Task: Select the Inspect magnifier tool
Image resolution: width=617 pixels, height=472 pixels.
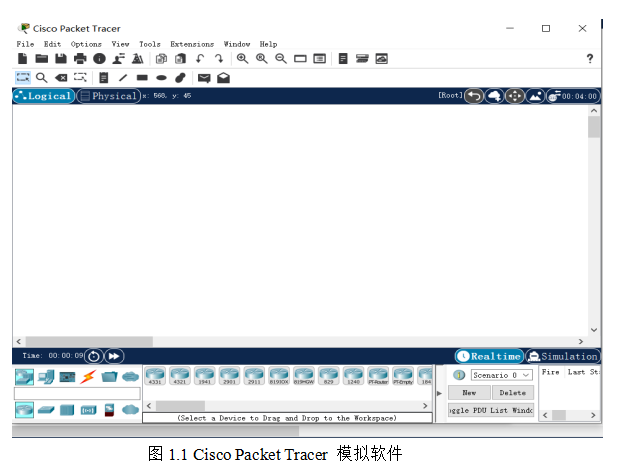Action: tap(41, 78)
